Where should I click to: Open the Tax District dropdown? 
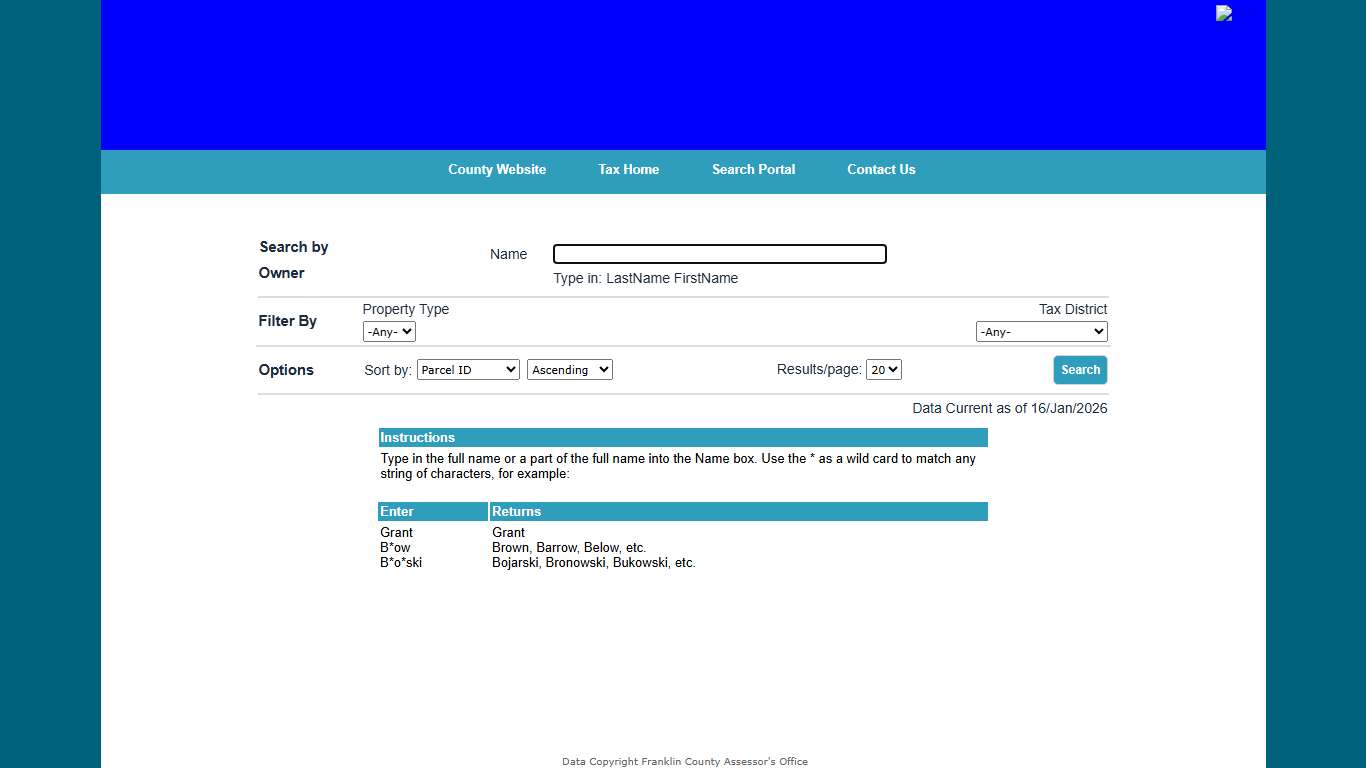coord(1041,331)
